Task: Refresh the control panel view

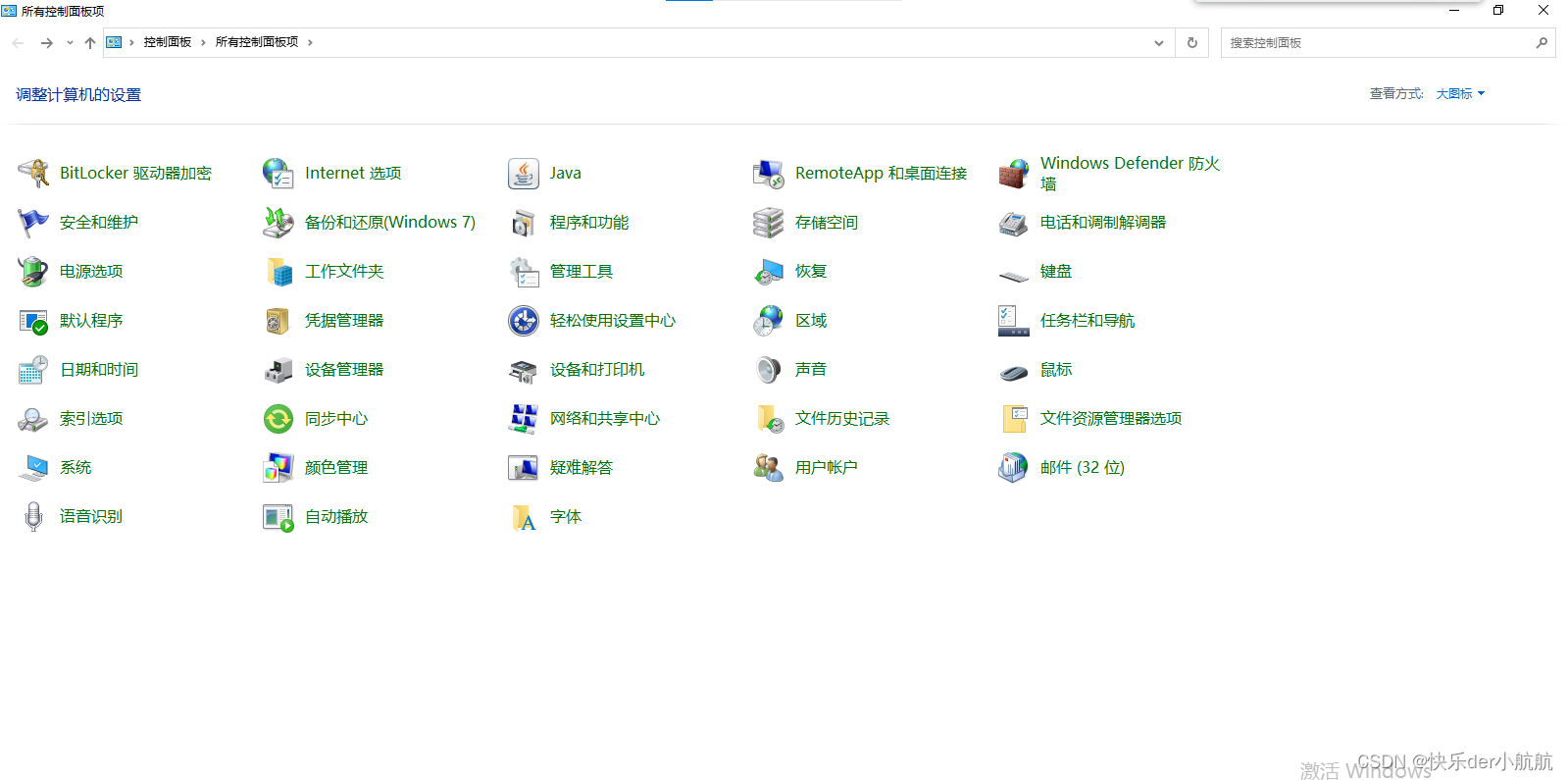Action: point(1192,43)
